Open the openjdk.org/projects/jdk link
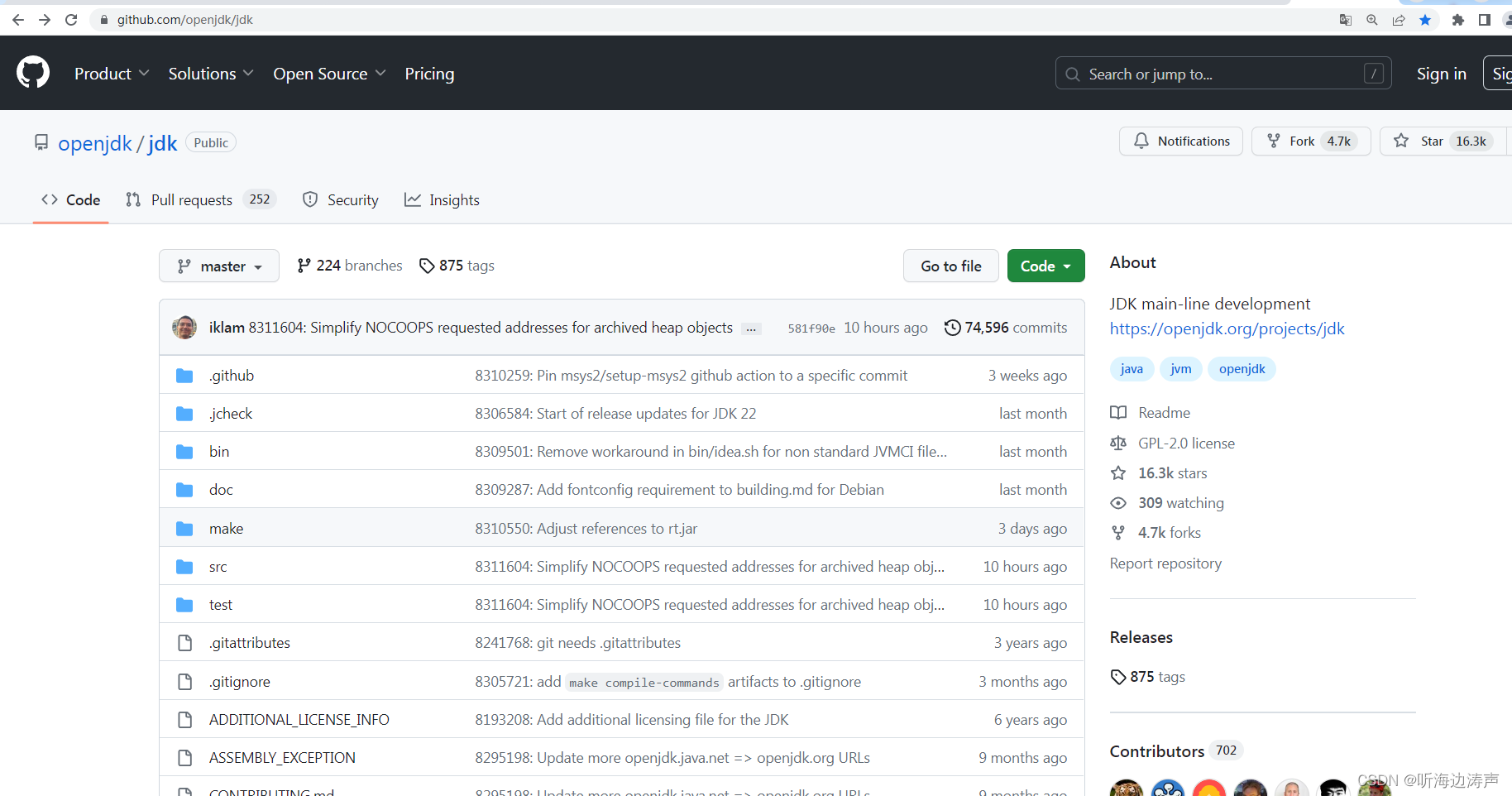Screen dimensions: 1512x796 tap(1227, 328)
